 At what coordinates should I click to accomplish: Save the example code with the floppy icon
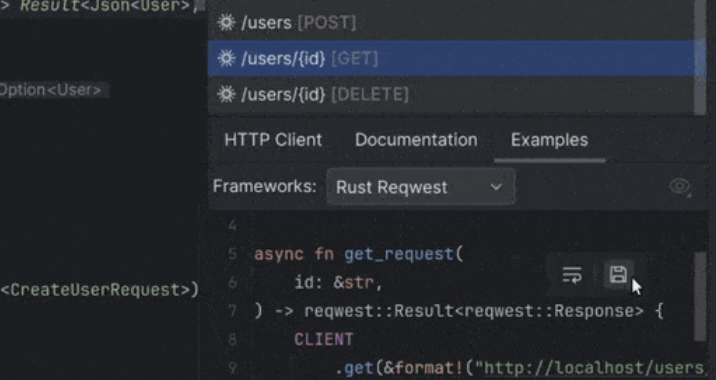(x=618, y=275)
